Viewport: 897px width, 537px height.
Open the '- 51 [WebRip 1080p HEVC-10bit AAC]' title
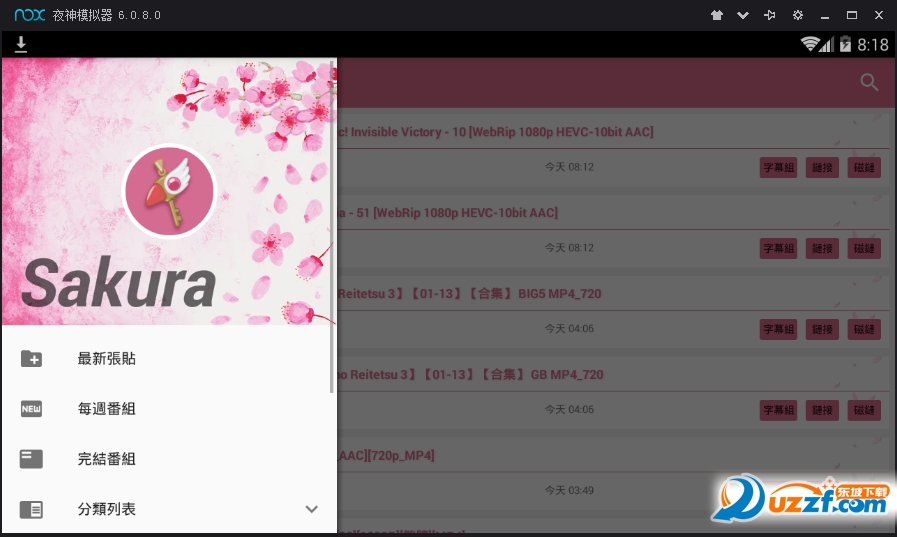tap(447, 213)
